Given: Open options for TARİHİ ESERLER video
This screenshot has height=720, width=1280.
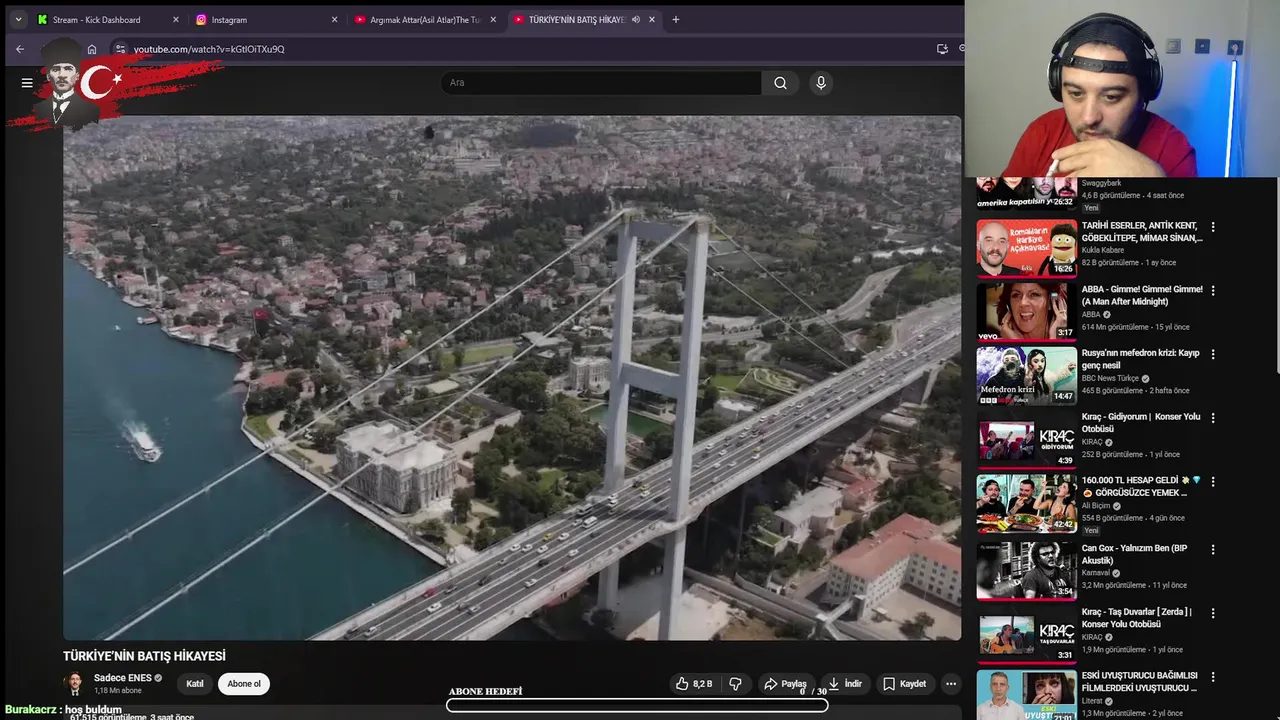Looking at the screenshot, I should (1213, 227).
